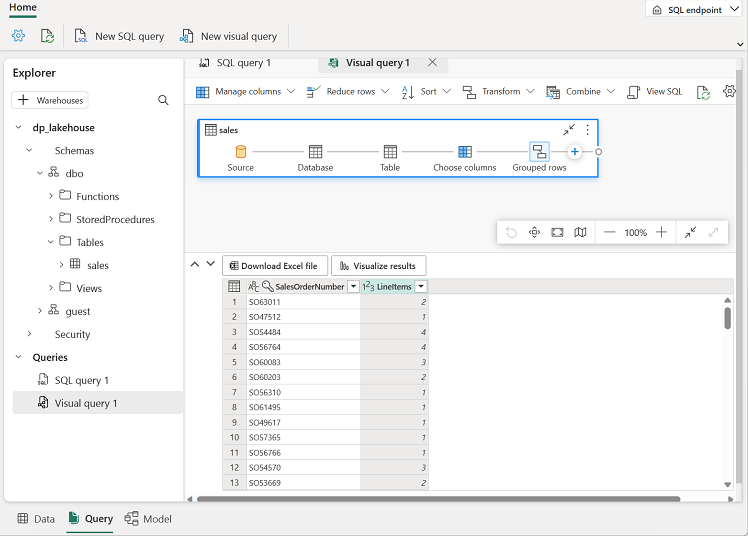
Task: Open the Combine menu
Action: point(580,92)
